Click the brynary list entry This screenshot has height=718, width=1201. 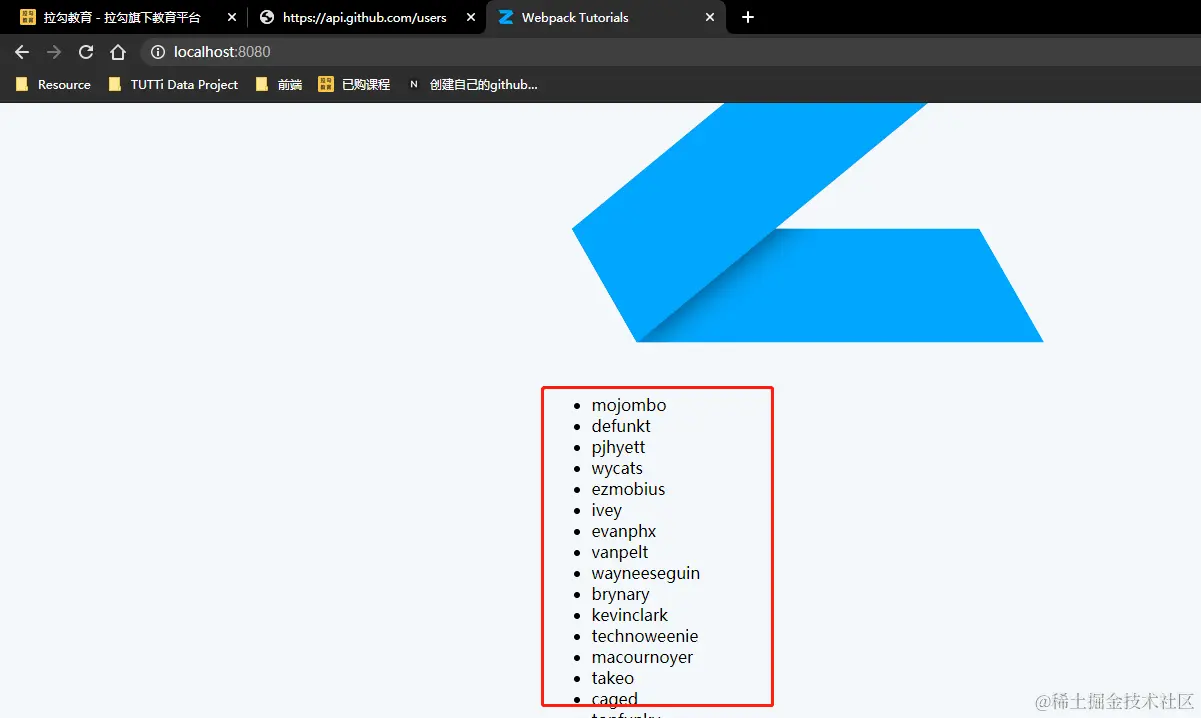[620, 594]
